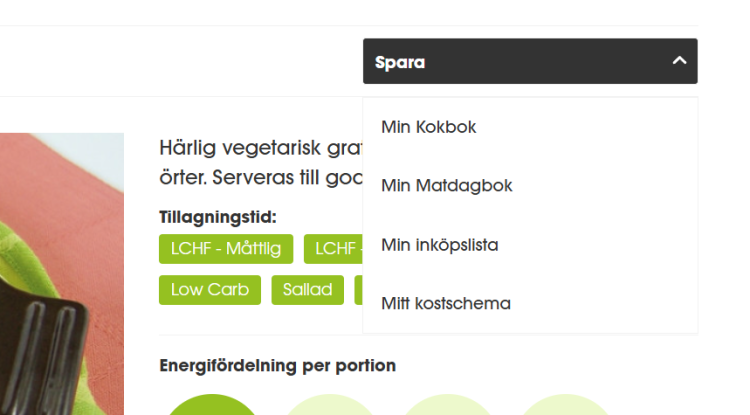Open the Sallad category tag

307,290
